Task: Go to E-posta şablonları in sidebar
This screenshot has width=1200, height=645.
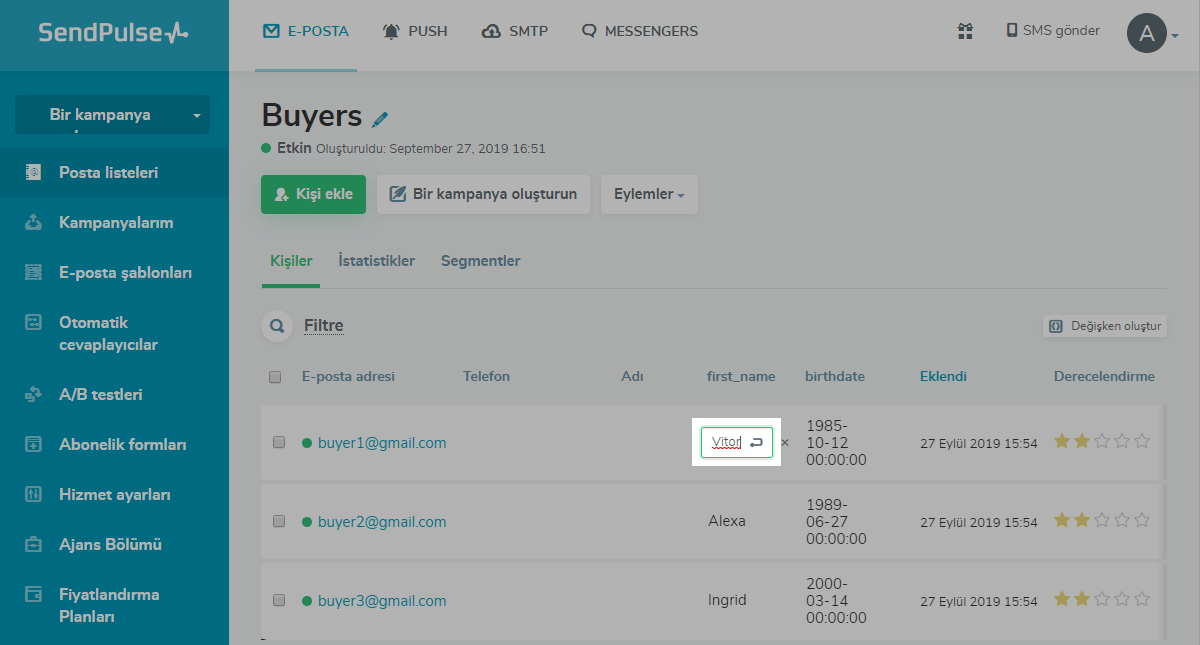Action: 125,273
